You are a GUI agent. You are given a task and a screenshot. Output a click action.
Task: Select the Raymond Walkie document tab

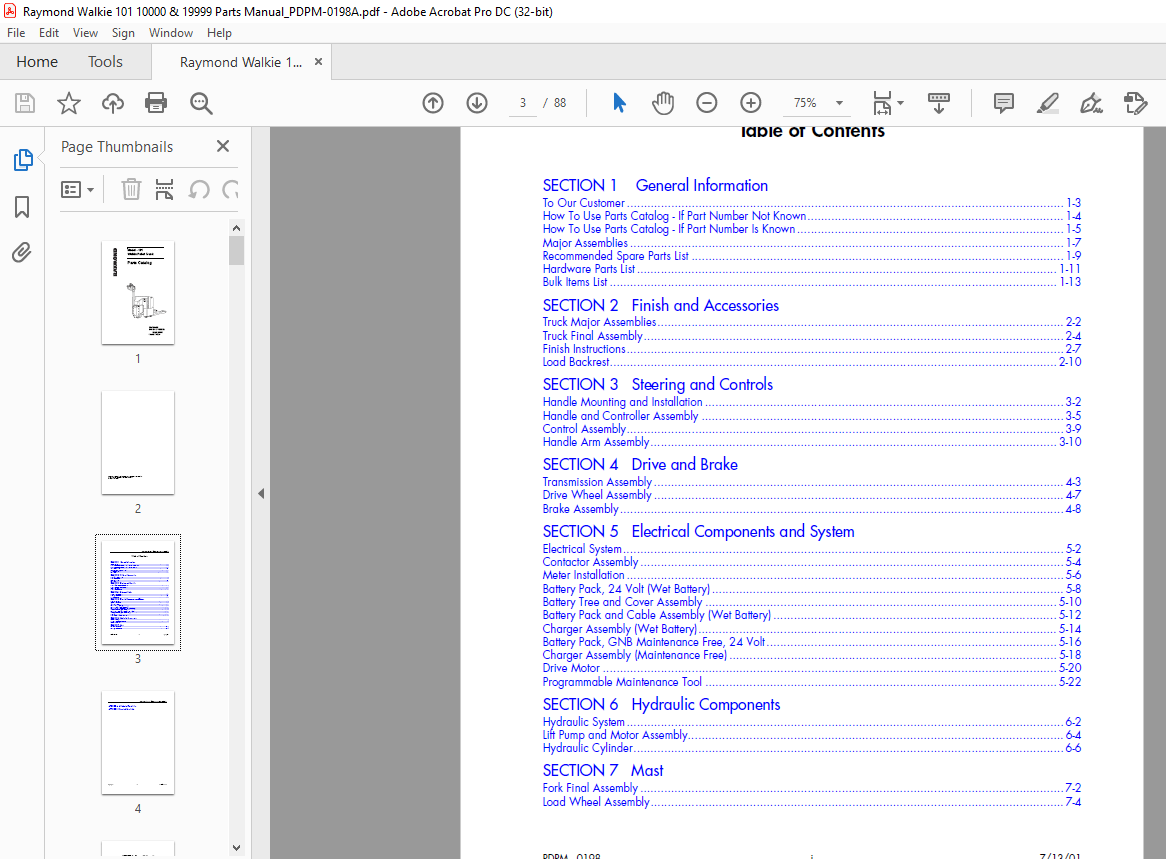pos(241,62)
